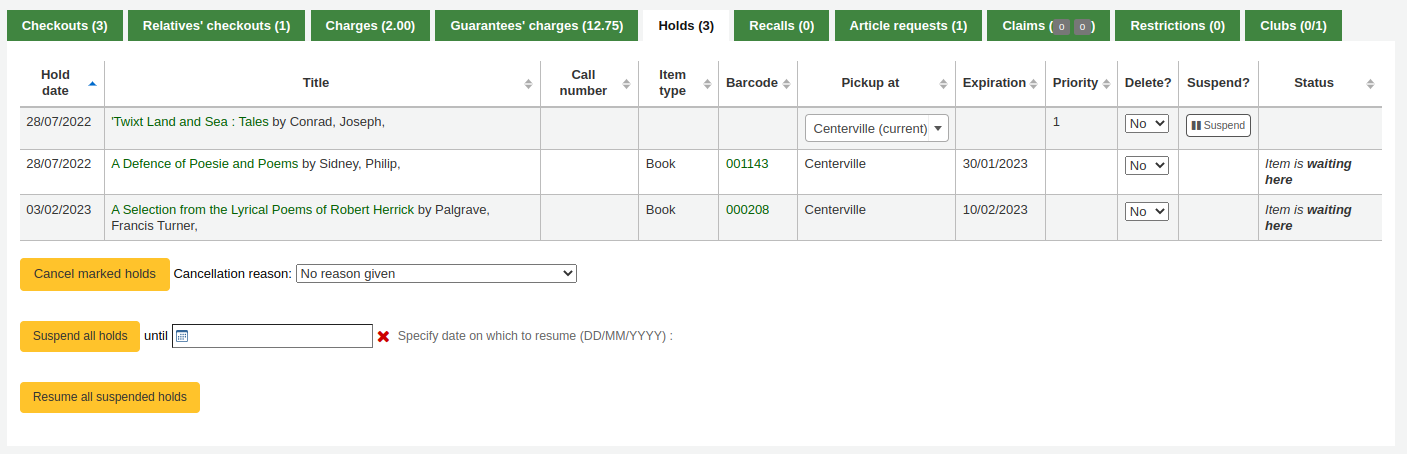
Task: Suspend the 'Twixt Land and Sea hold
Action: pos(1218,125)
